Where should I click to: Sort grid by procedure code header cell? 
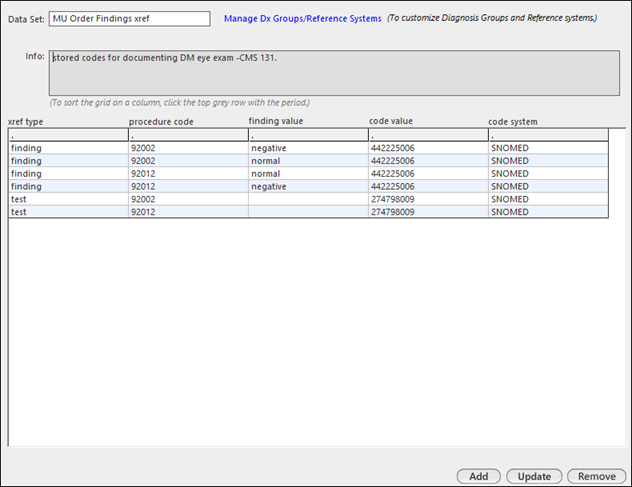(x=188, y=135)
